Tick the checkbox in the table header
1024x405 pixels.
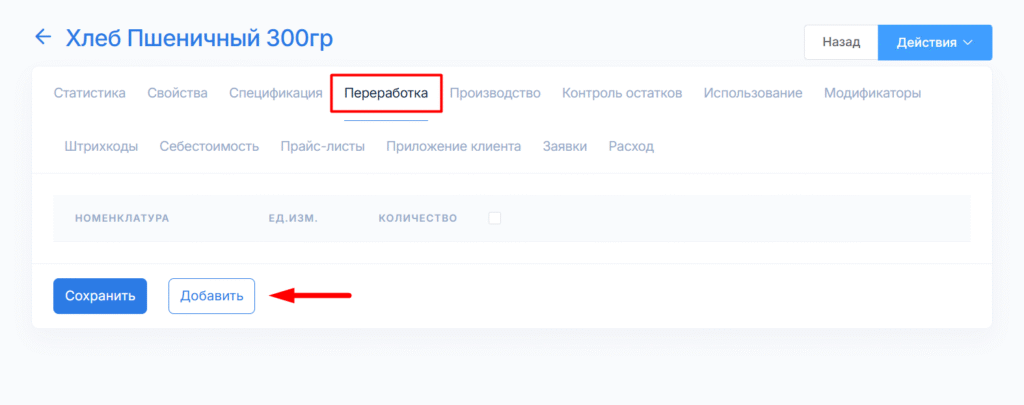tap(494, 218)
